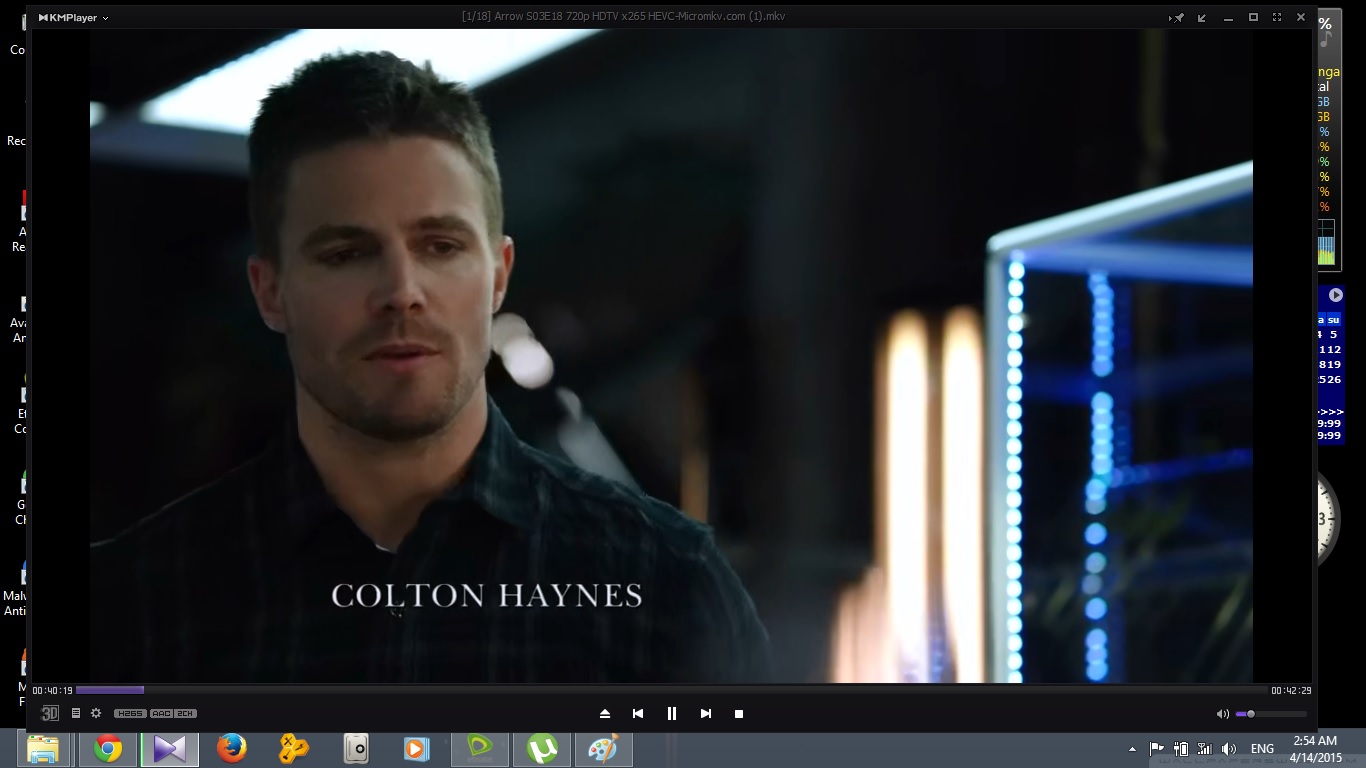Screen dimensions: 1366x768
Task: Adjust the KMPlayer volume slider
Action: pos(1271,714)
